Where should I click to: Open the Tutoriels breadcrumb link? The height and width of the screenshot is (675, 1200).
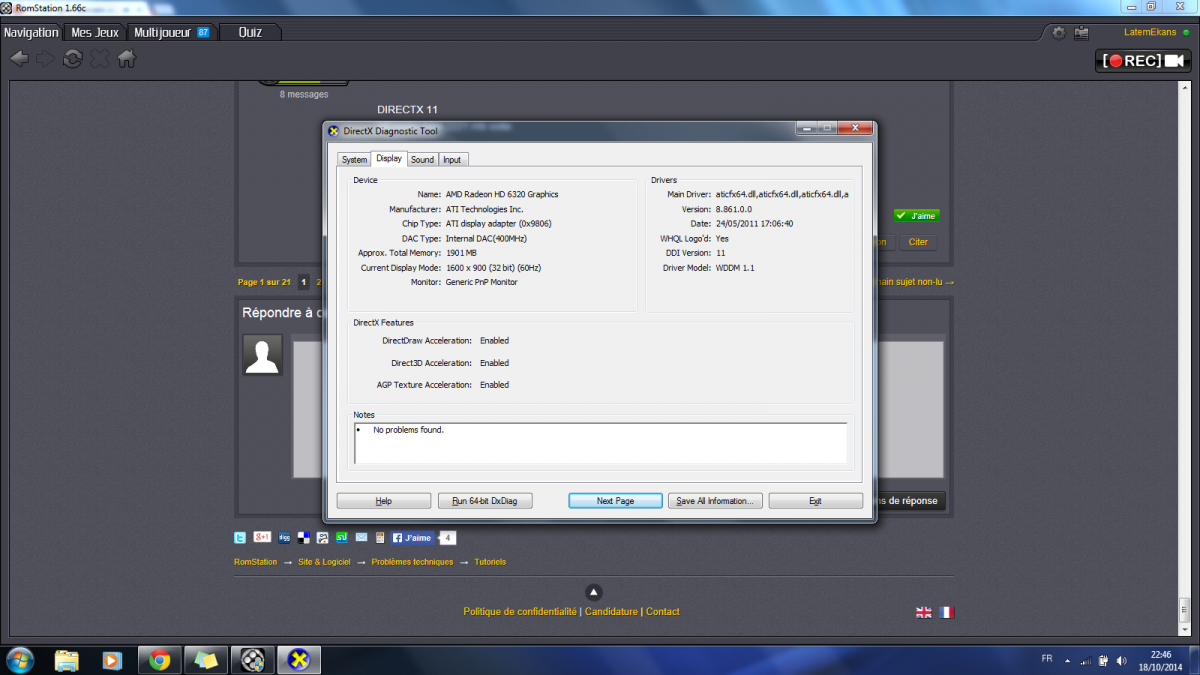point(490,562)
